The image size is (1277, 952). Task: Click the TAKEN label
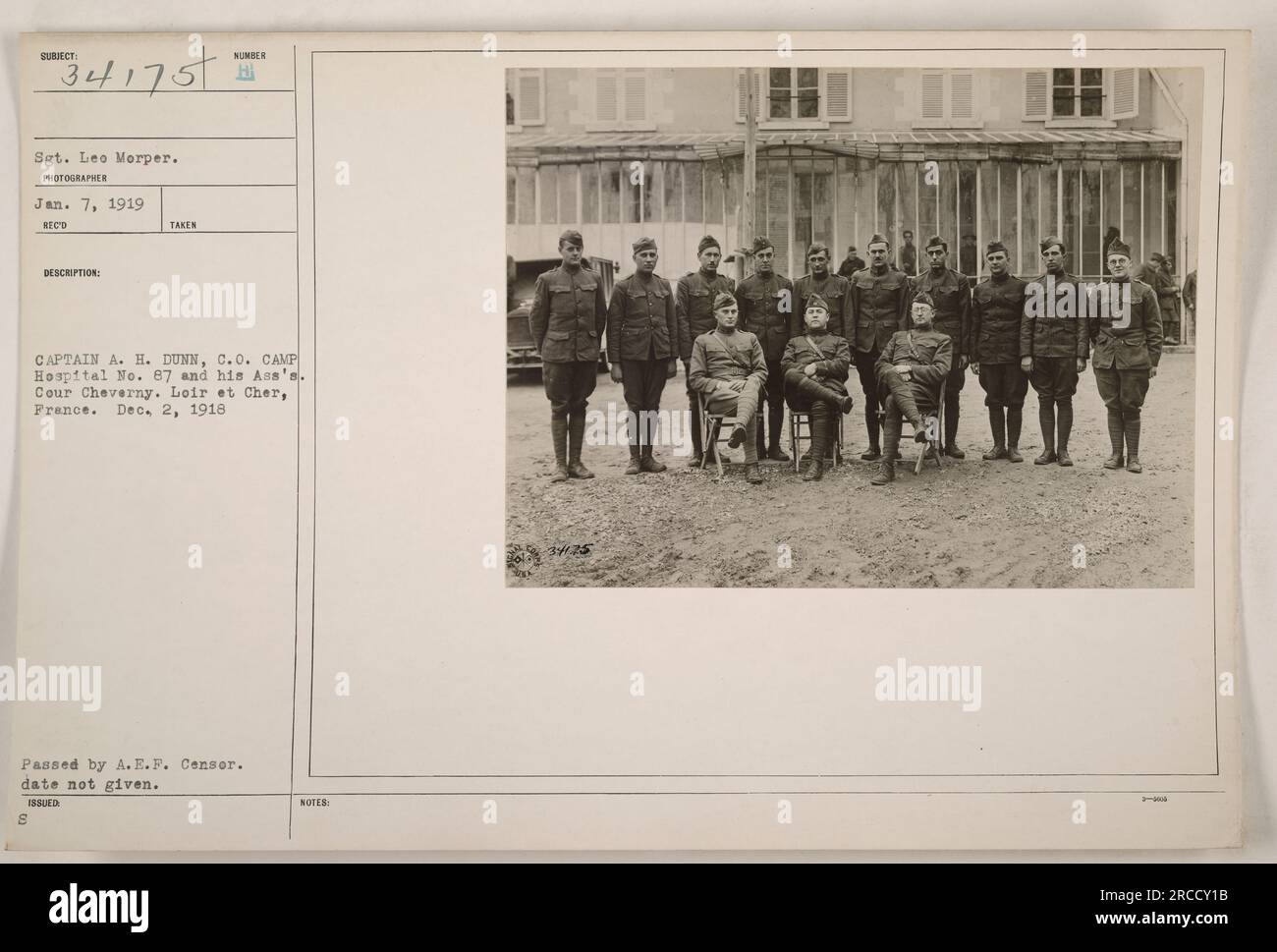tap(183, 225)
